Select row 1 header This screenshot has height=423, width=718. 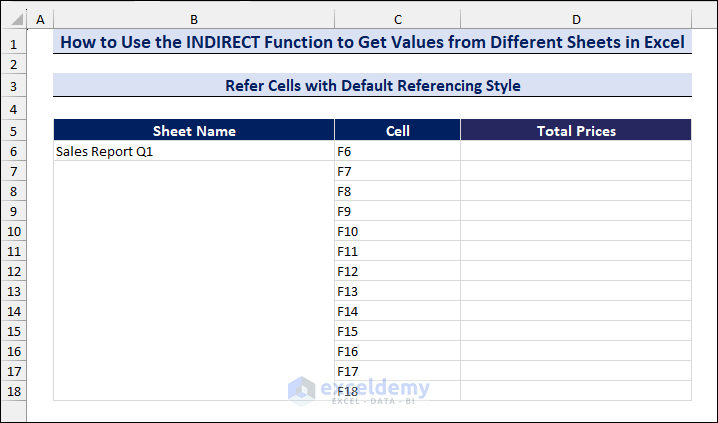13,44
